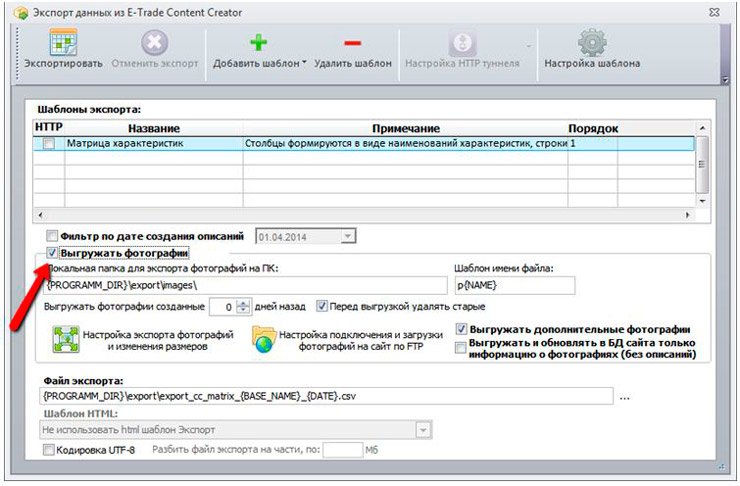Click the templates list scroll down arrow

702,201
